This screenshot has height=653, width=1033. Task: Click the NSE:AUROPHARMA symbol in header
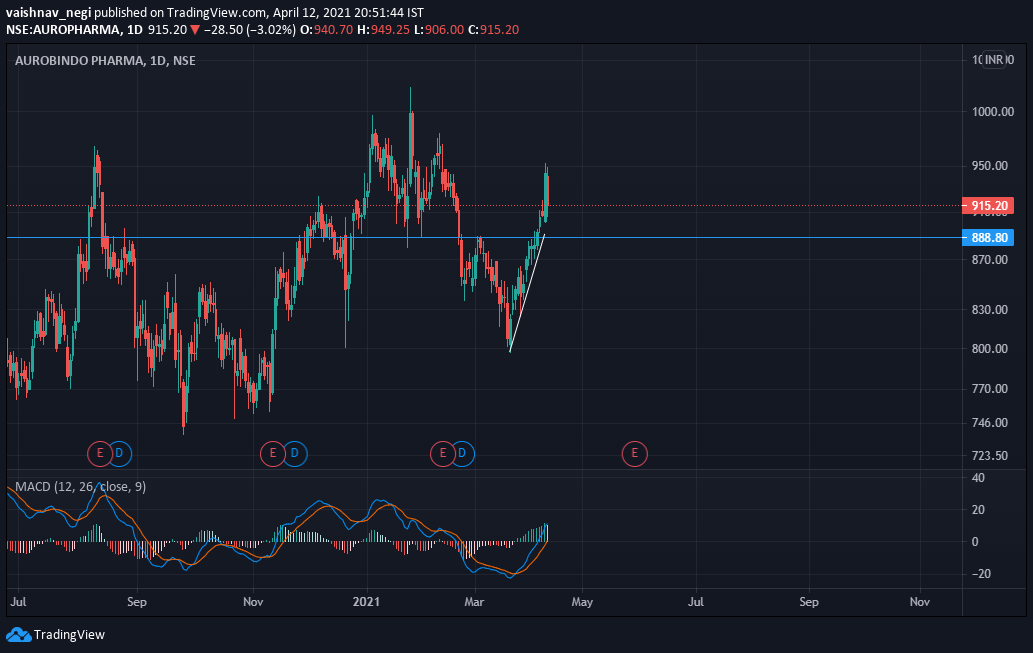click(64, 30)
